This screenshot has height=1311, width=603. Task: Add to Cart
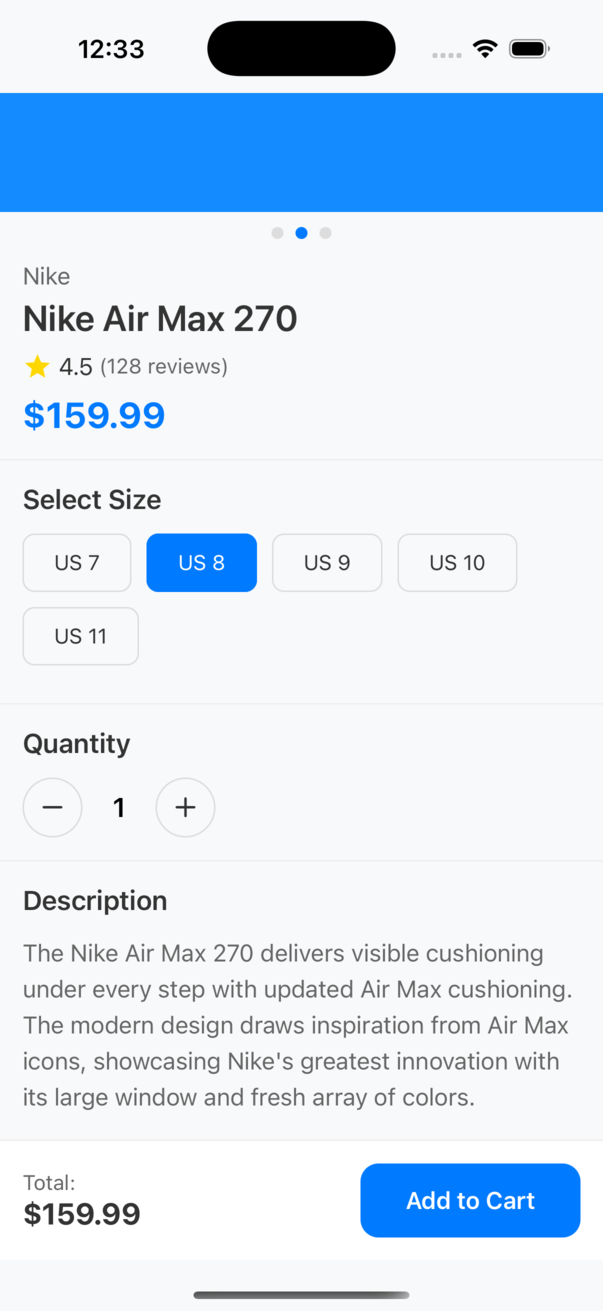pyautogui.click(x=470, y=1200)
